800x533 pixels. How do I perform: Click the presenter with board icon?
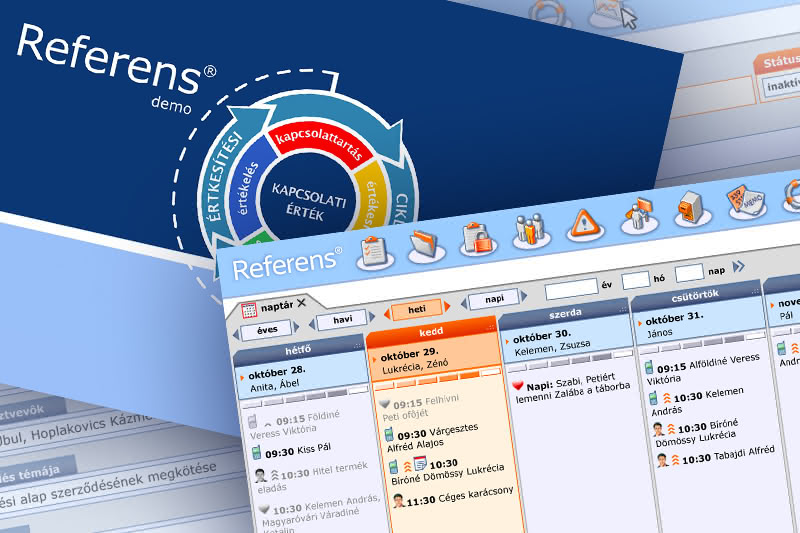click(x=636, y=214)
